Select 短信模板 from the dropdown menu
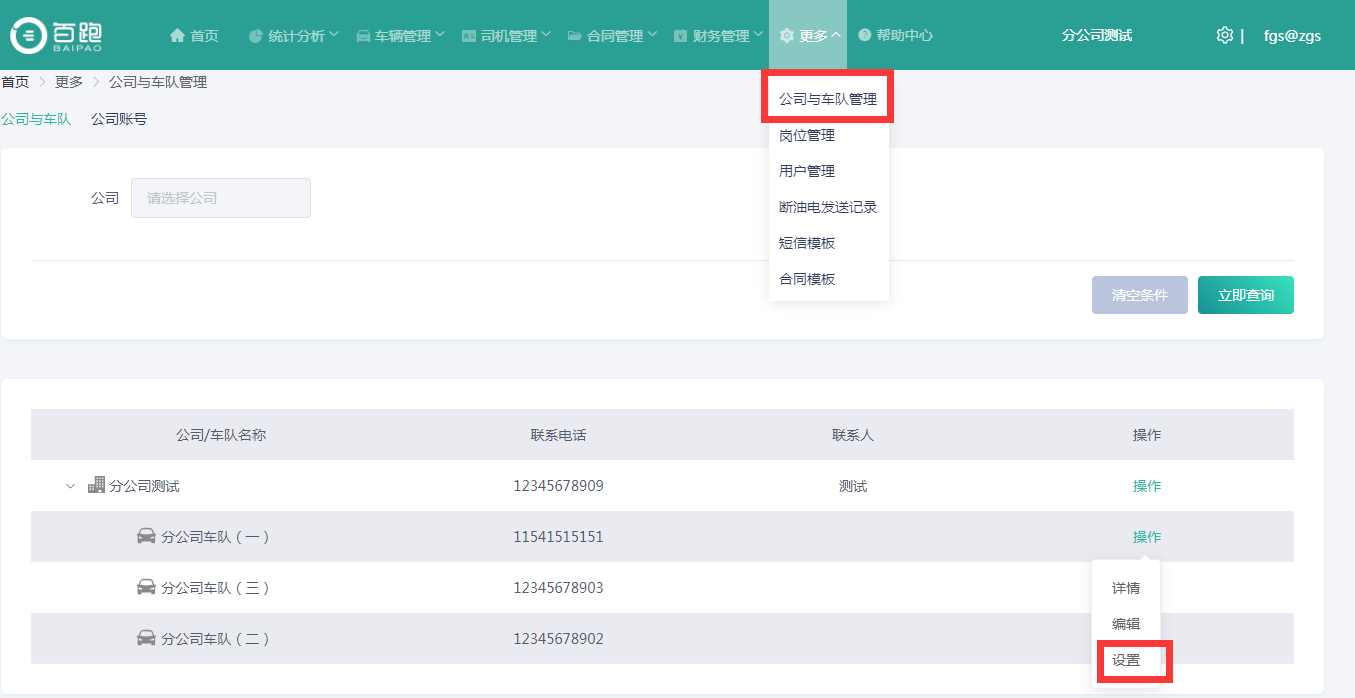The image size is (1355, 698). point(807,243)
